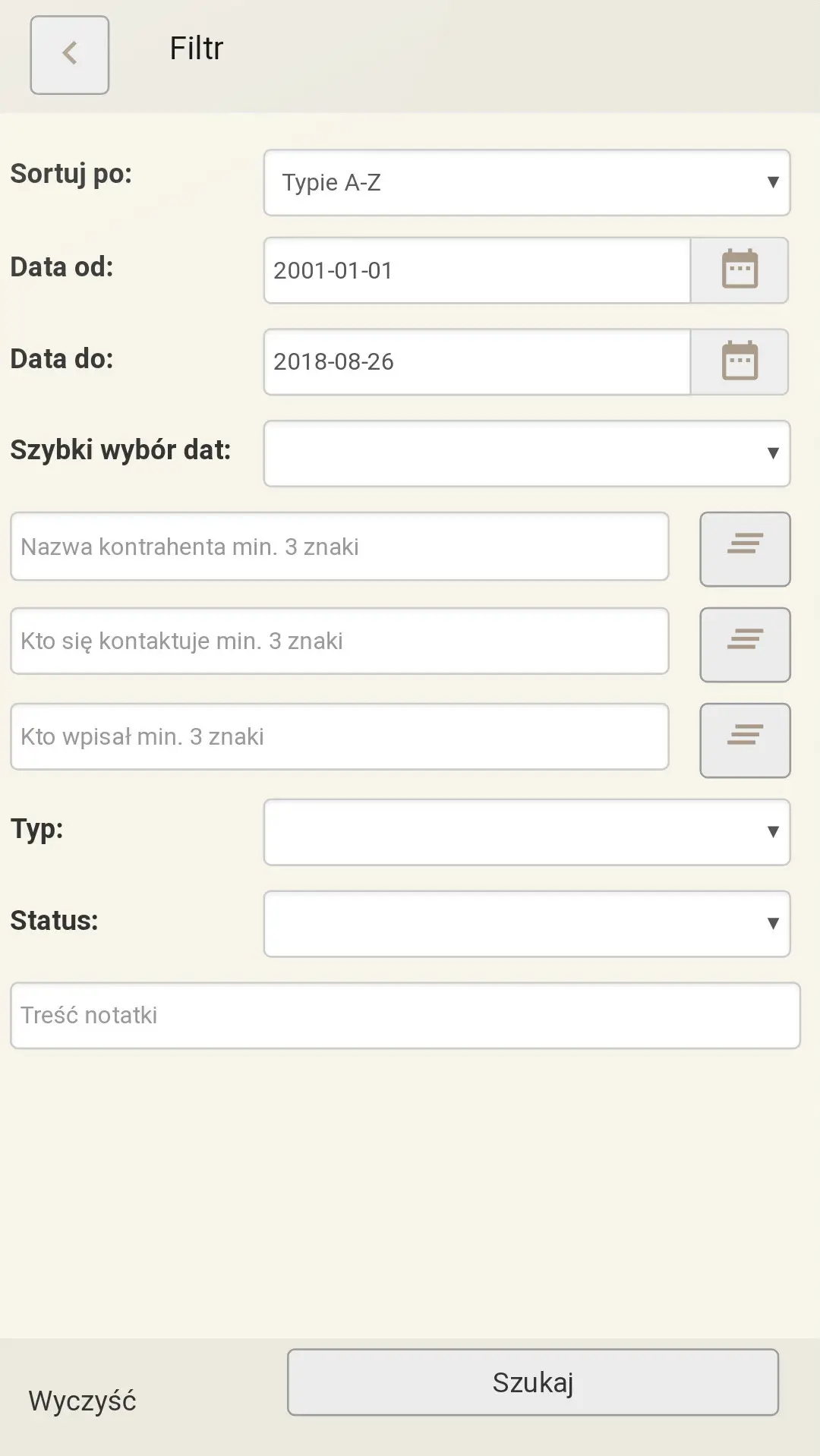Click the Kto się kontaktuje input
The width and height of the screenshot is (820, 1456).
click(339, 641)
